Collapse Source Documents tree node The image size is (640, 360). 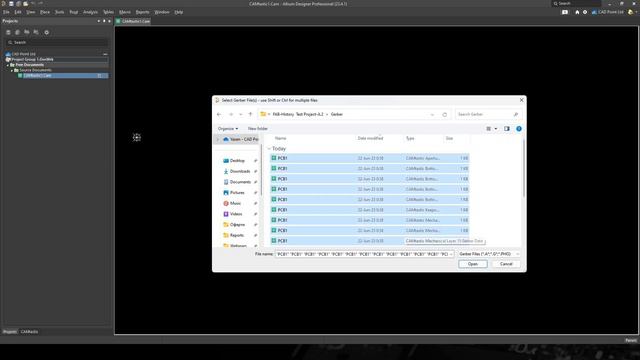[12, 70]
